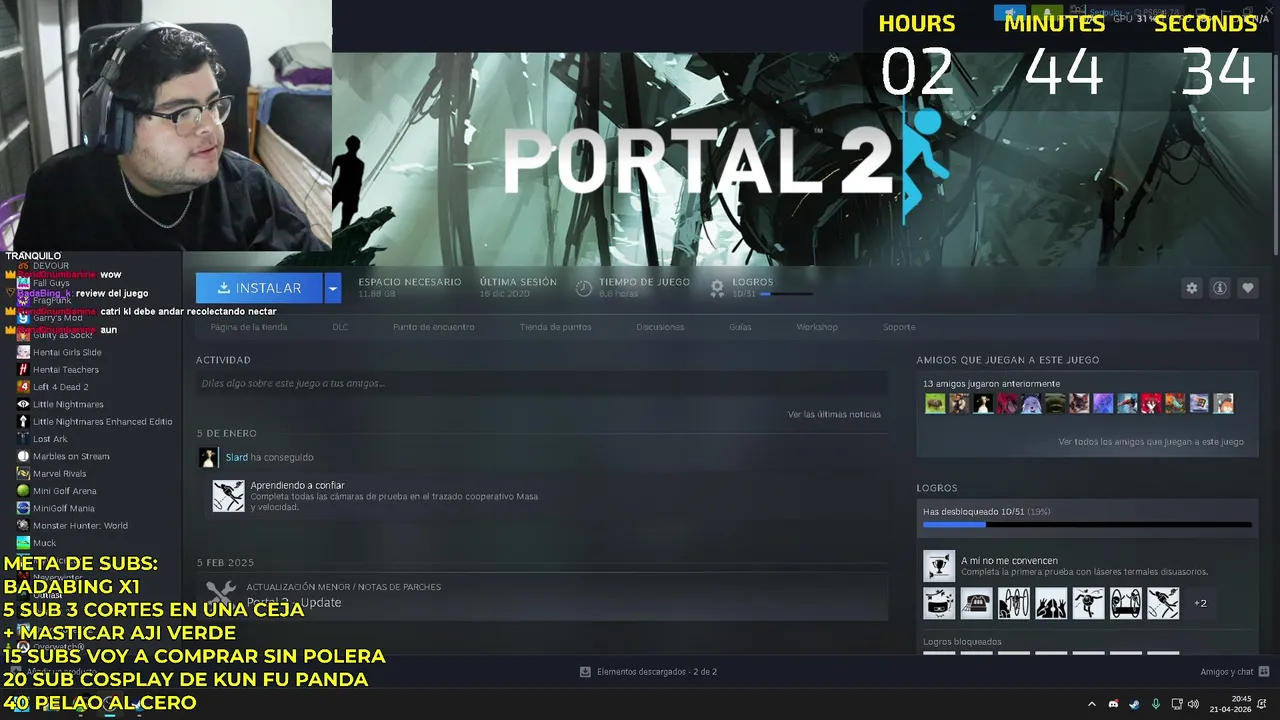Image resolution: width=1280 pixels, height=720 pixels.
Task: Click Slard's avatar in activity feed
Action: click(x=208, y=457)
